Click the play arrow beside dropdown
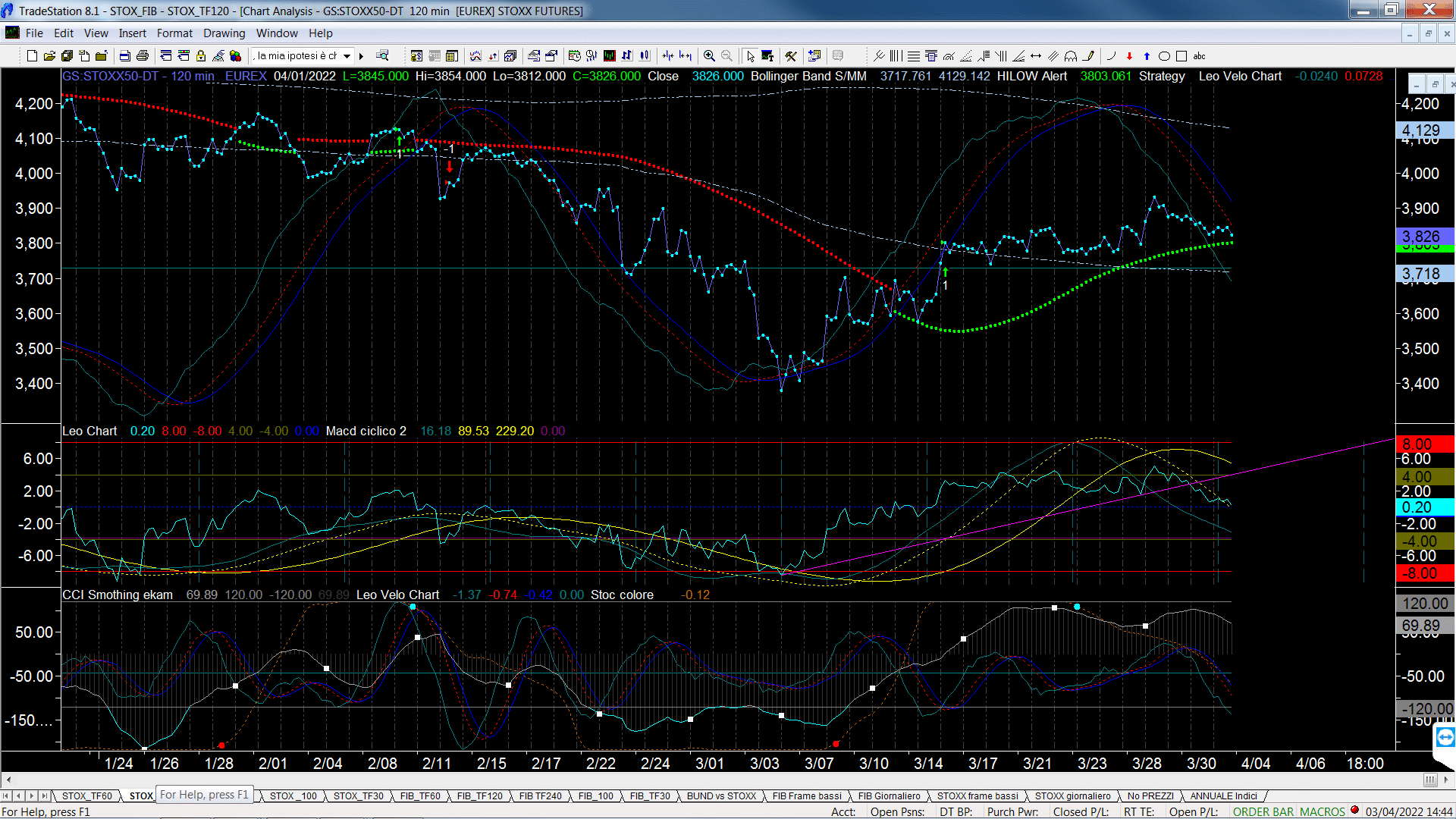1456x819 pixels. [x=362, y=55]
